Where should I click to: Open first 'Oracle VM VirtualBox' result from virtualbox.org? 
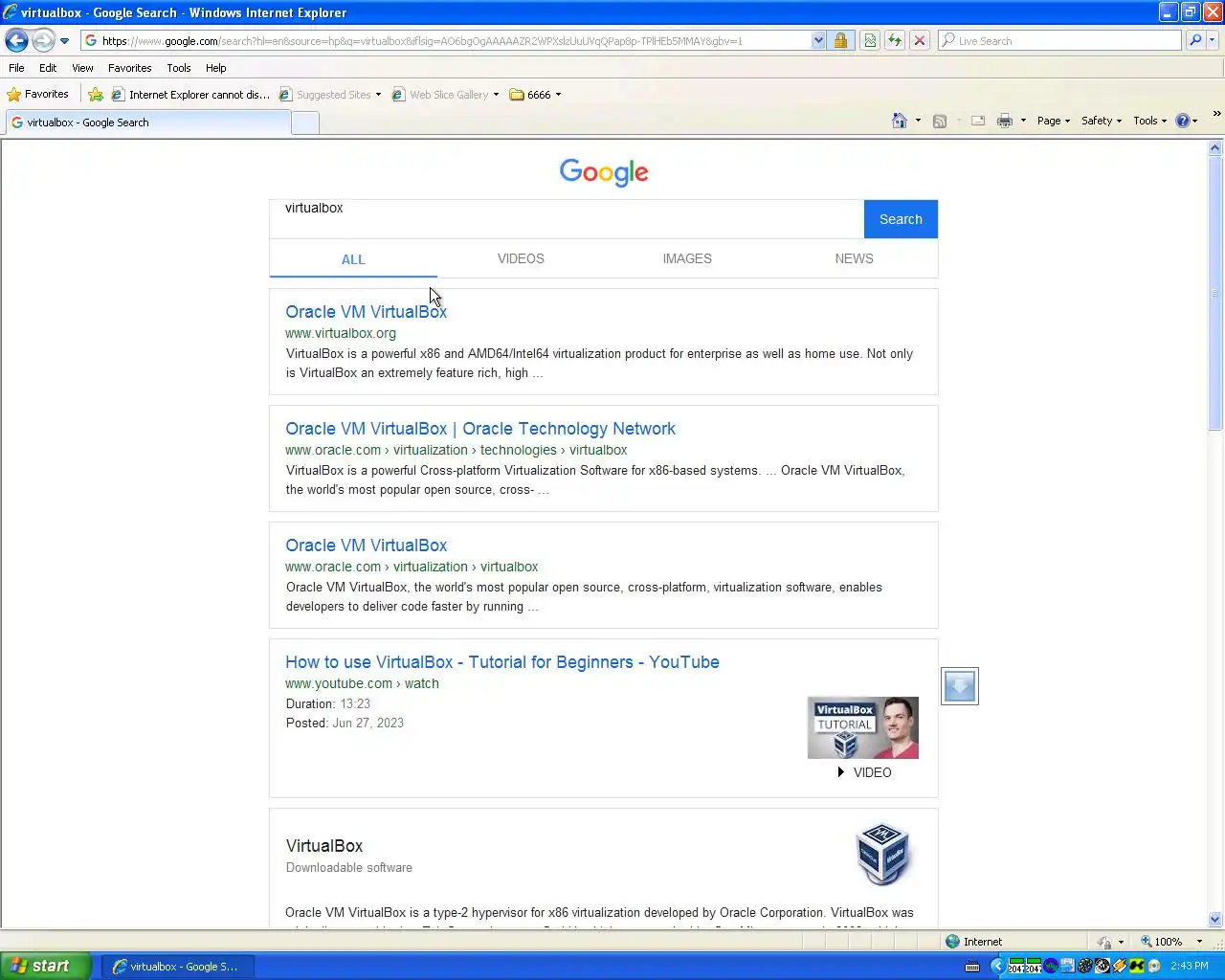click(x=366, y=312)
